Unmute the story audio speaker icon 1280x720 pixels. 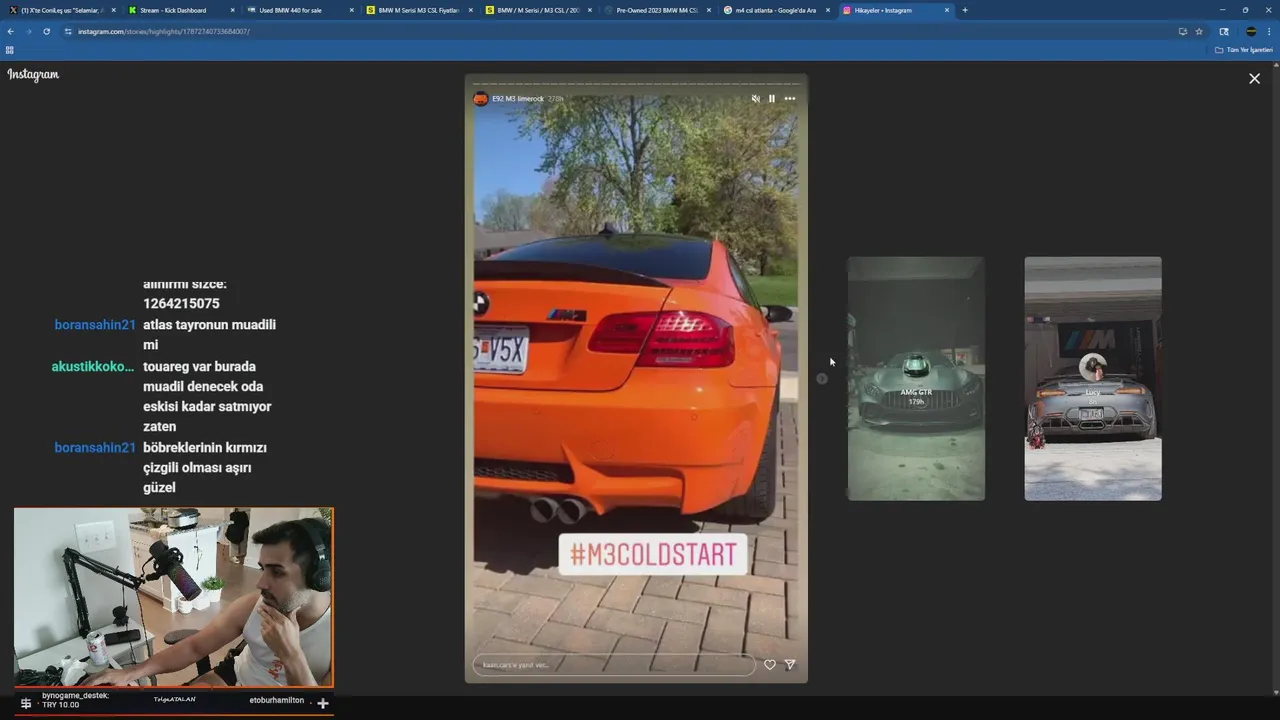tap(756, 99)
